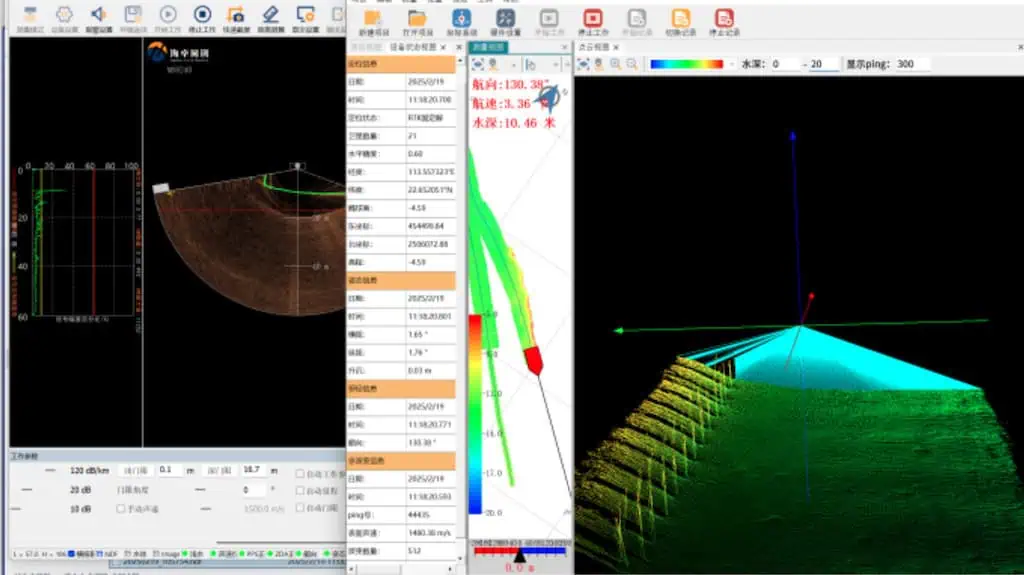
Task: Click the speaker sound settings icon
Action: [x=98, y=15]
